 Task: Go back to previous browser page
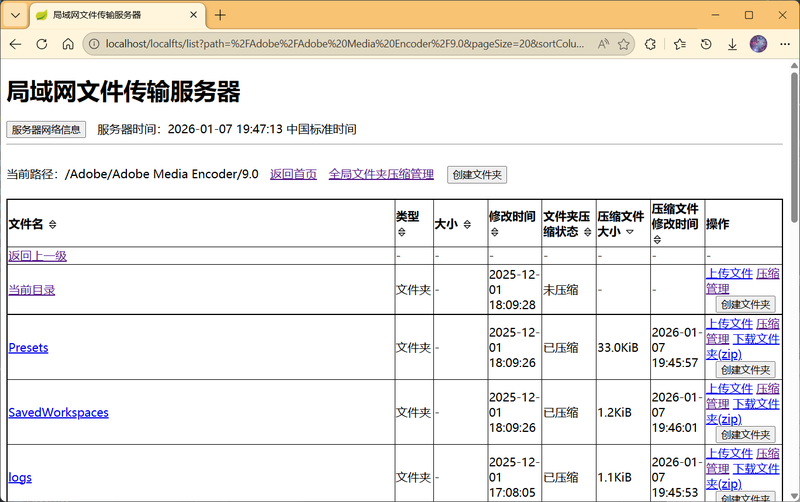[15, 44]
